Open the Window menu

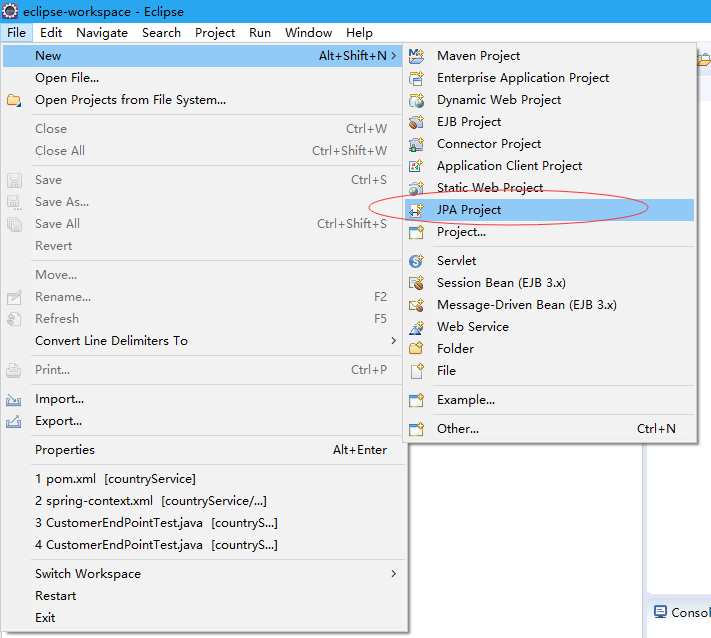coord(308,33)
